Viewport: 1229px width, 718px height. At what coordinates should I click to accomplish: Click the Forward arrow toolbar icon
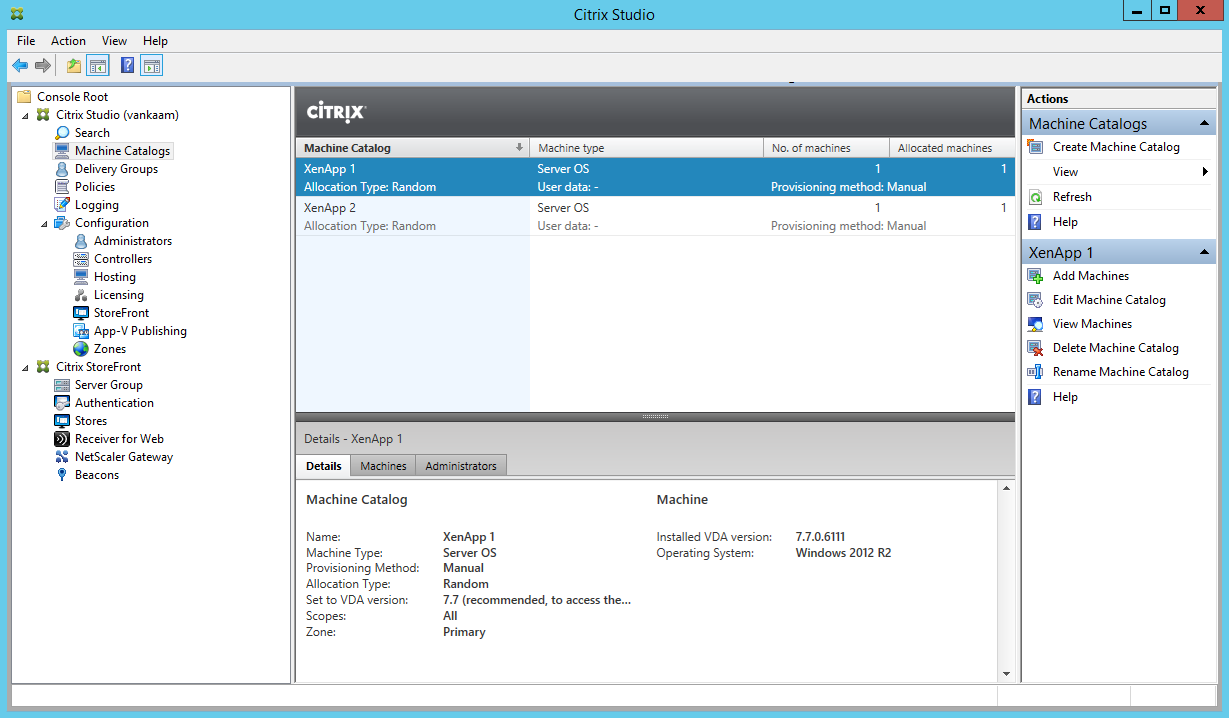(x=43, y=66)
